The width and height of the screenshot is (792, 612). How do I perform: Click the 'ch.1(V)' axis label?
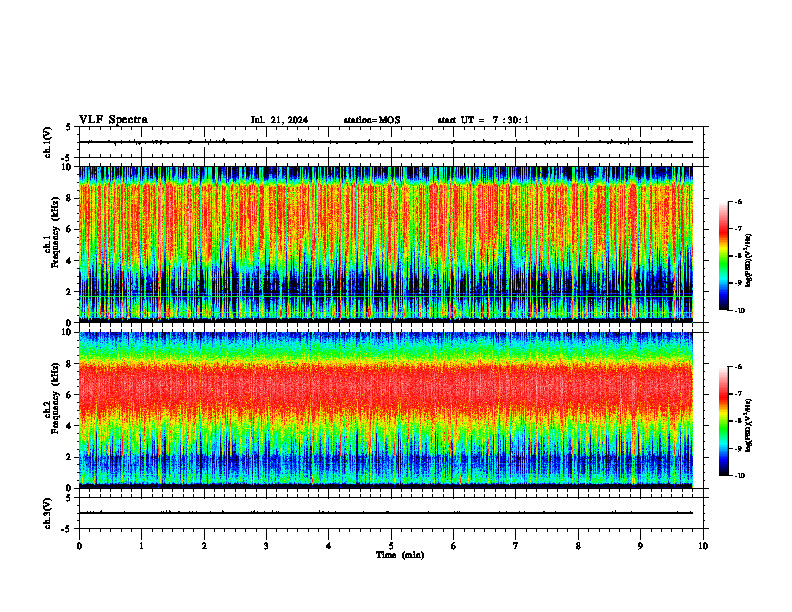[x=48, y=142]
